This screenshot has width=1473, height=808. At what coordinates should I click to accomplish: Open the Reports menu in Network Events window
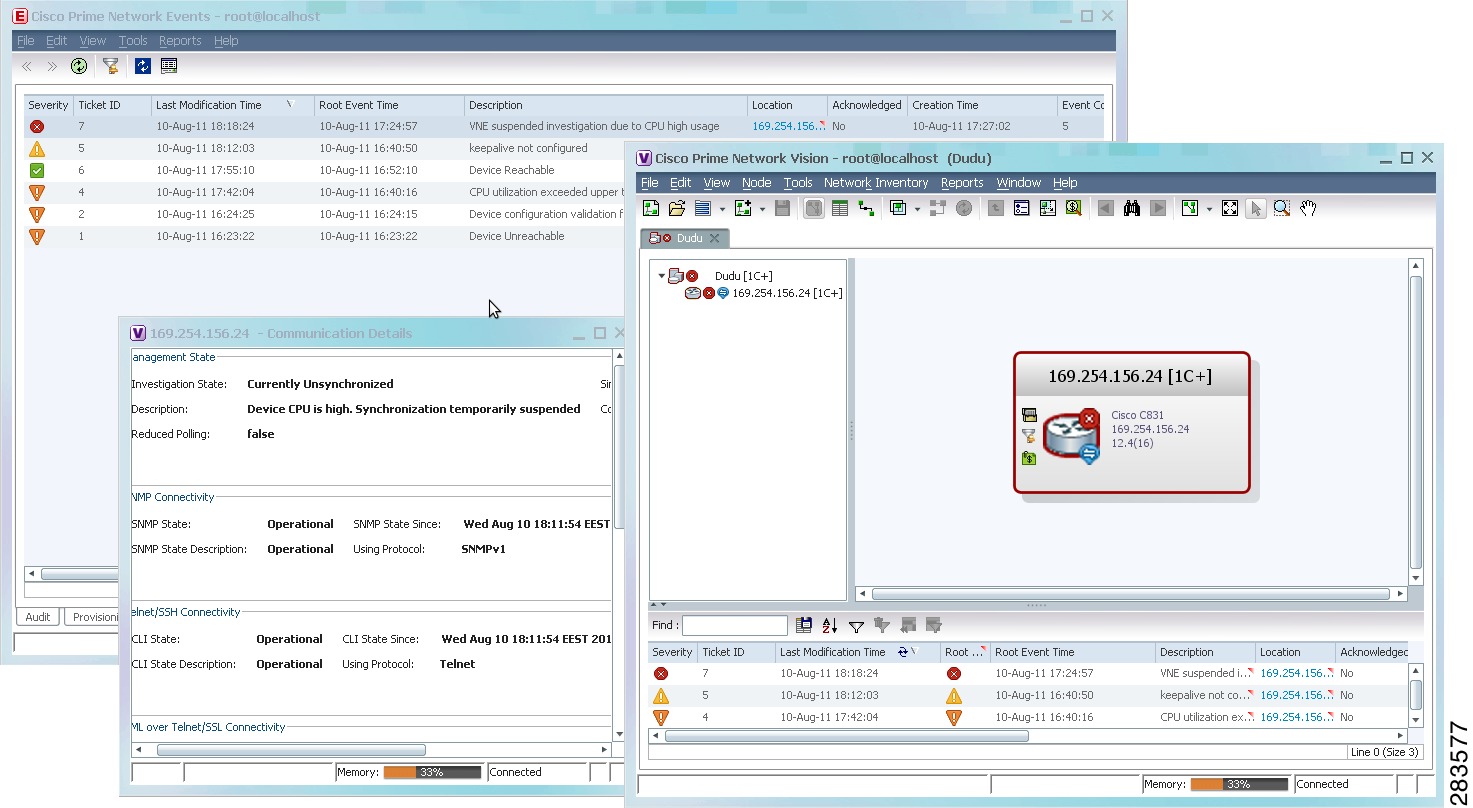click(x=180, y=41)
